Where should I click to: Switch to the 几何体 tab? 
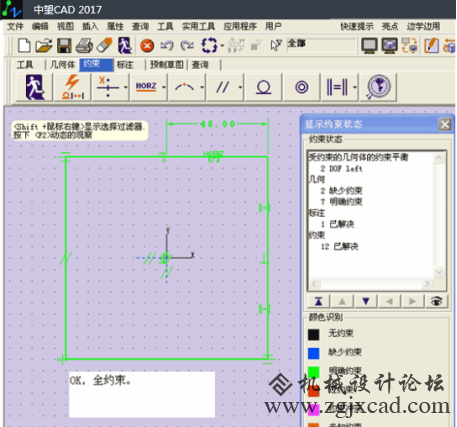pyautogui.click(x=62, y=65)
